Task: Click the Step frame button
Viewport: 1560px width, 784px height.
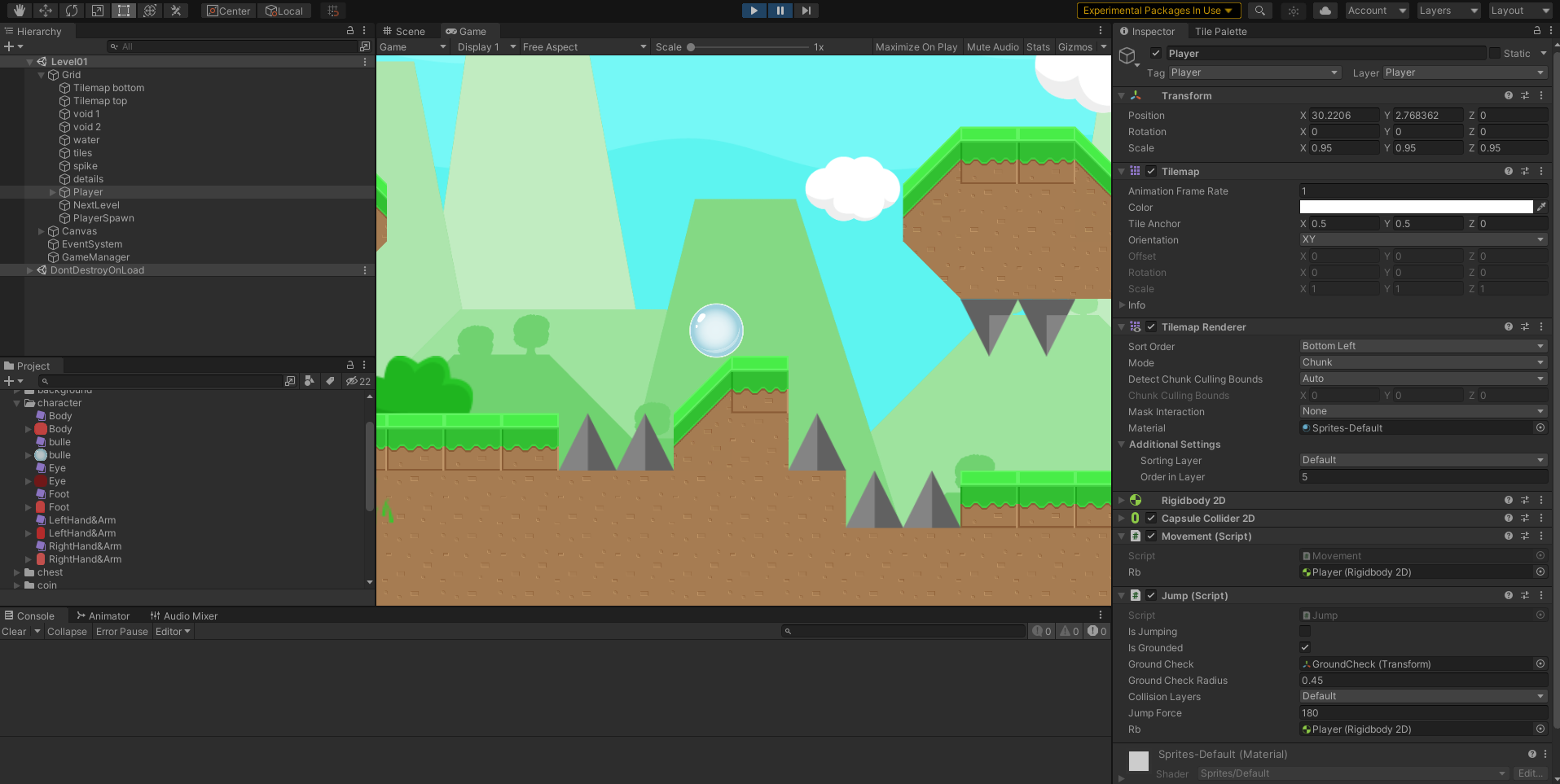Action: point(806,11)
